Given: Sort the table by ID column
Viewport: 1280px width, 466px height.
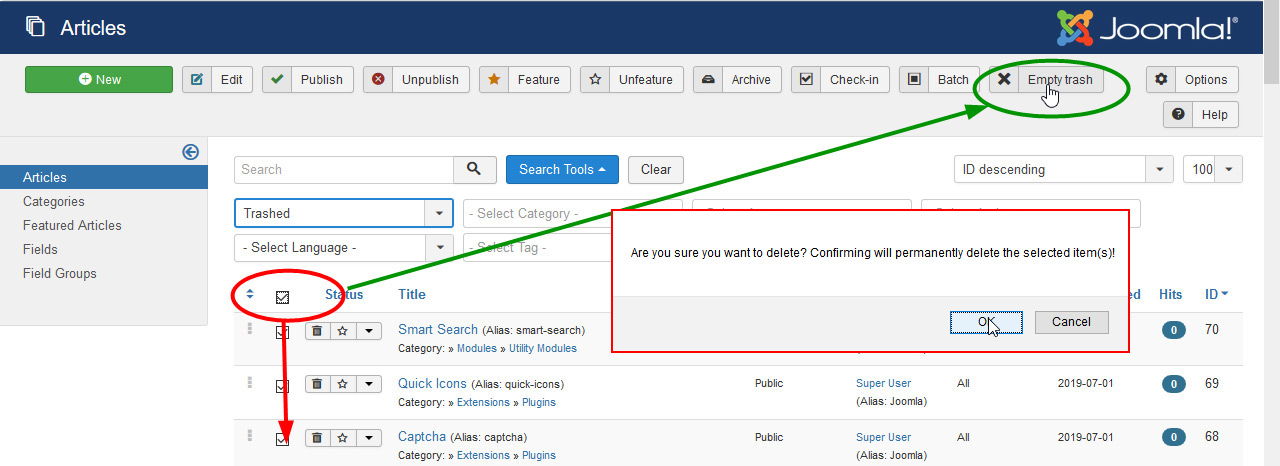Looking at the screenshot, I should [1216, 294].
